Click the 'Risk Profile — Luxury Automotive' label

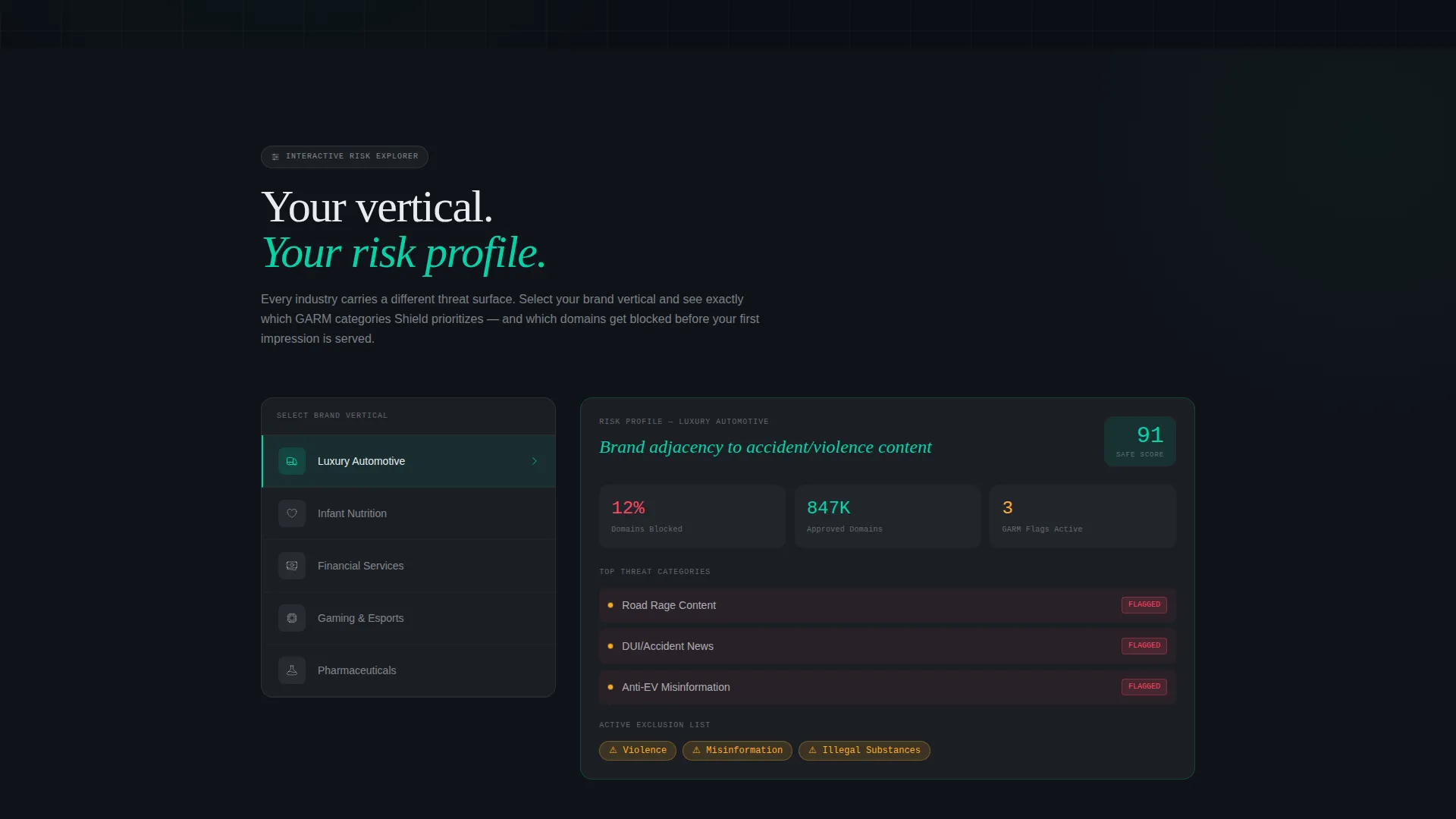684,422
